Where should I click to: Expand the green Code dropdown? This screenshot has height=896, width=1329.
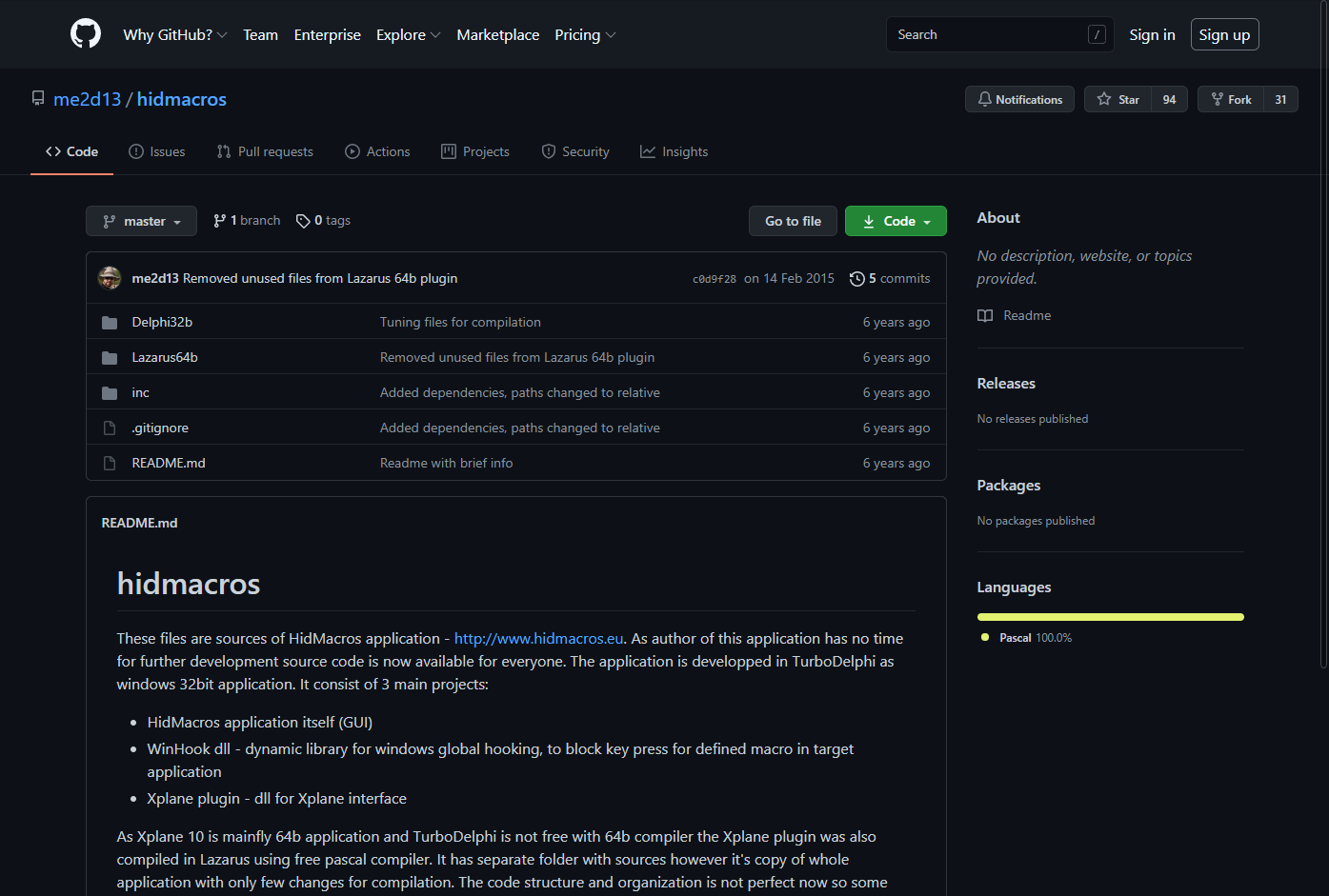tap(896, 221)
